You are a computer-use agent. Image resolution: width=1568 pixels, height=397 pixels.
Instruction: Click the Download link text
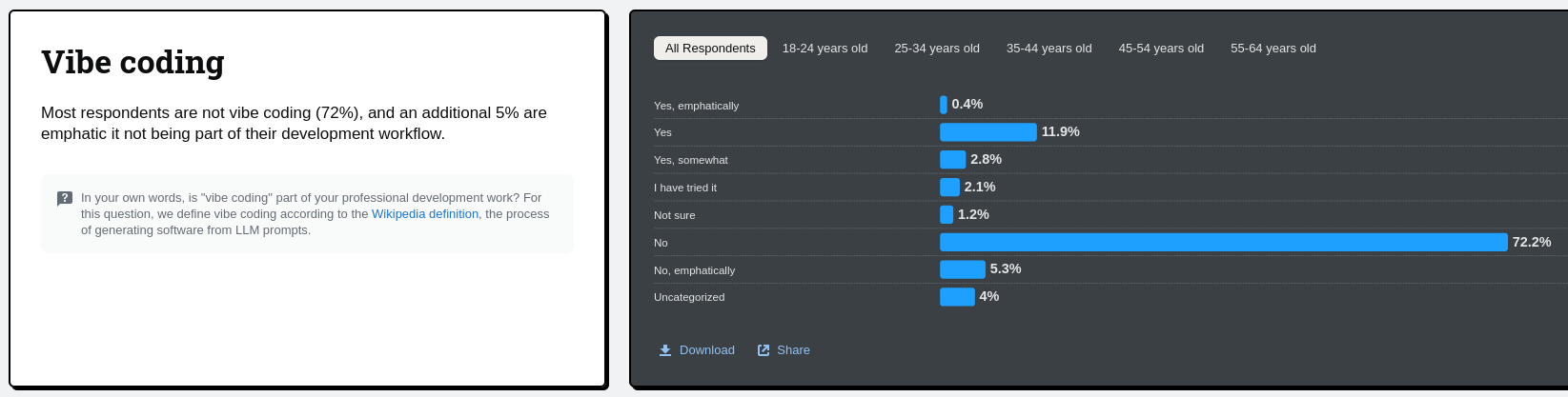coord(707,350)
